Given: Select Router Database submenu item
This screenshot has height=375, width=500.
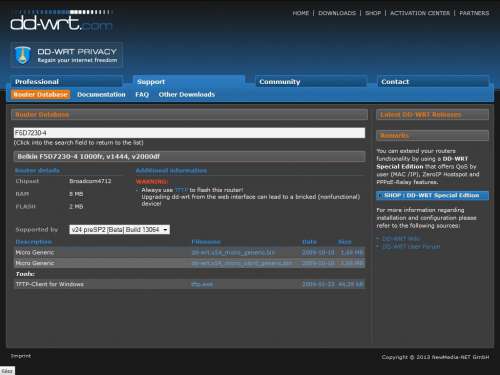Looking at the screenshot, I should click(x=41, y=95).
